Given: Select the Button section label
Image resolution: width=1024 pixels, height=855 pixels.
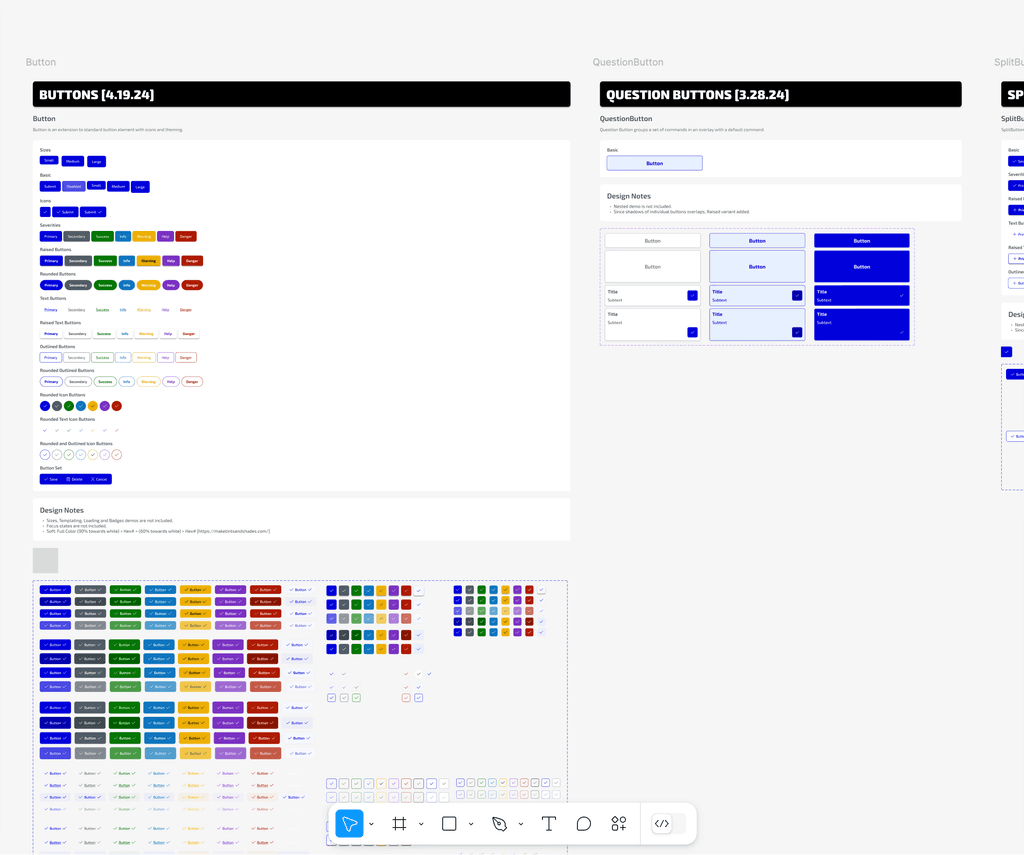Looking at the screenshot, I should pyautogui.click(x=40, y=62).
